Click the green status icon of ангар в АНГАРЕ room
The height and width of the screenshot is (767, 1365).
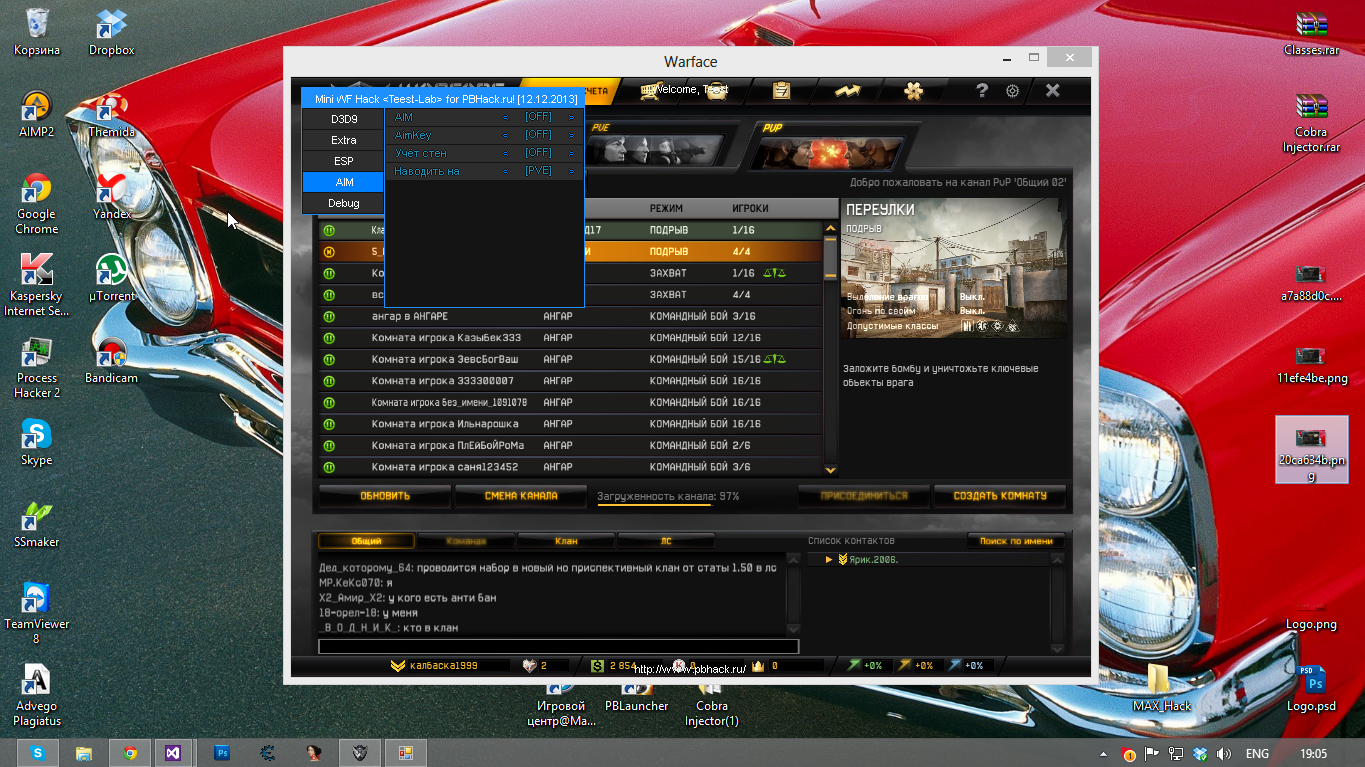point(328,316)
